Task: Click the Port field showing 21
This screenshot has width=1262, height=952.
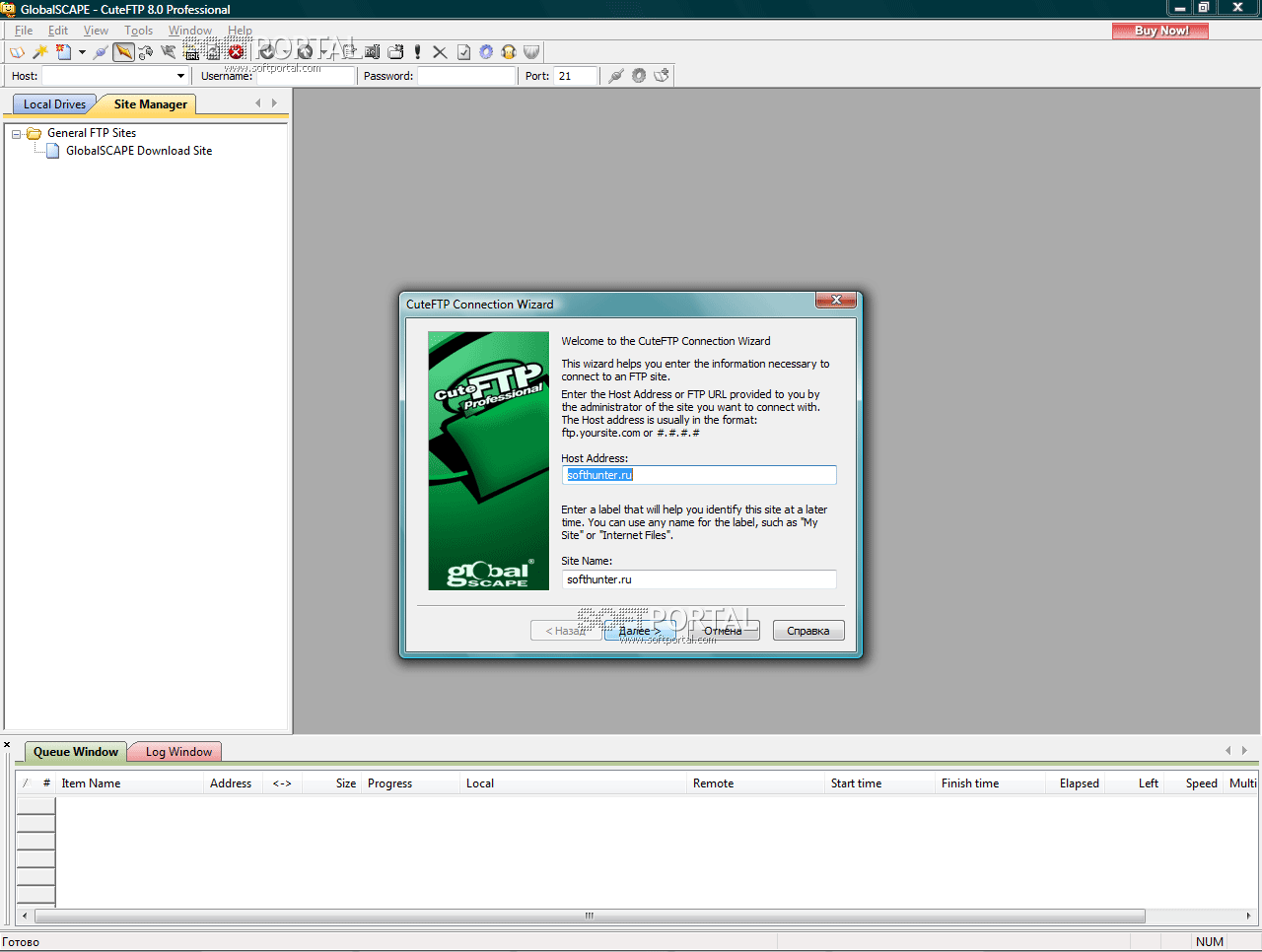Action: pos(576,76)
